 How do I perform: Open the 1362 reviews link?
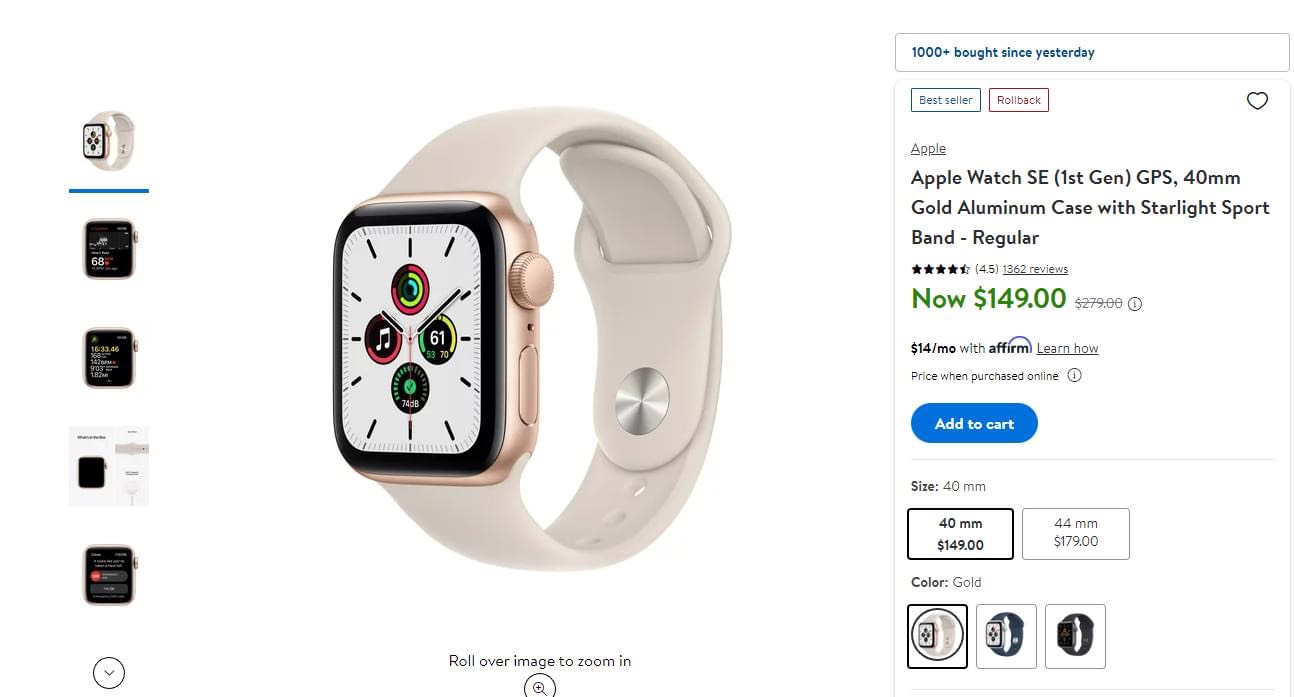pos(1035,269)
